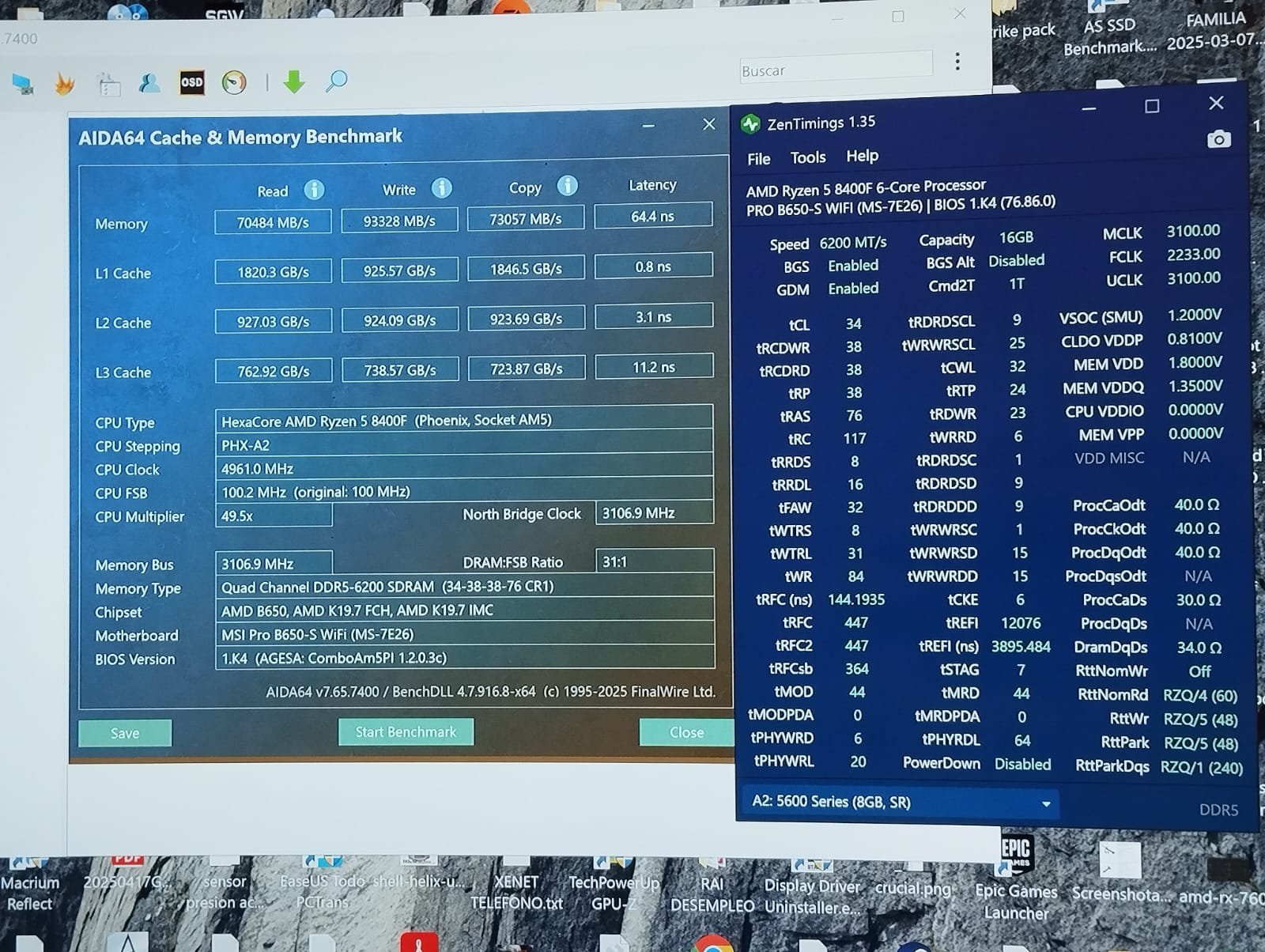Click Start Benchmark button
1265x952 pixels.
pos(406,732)
